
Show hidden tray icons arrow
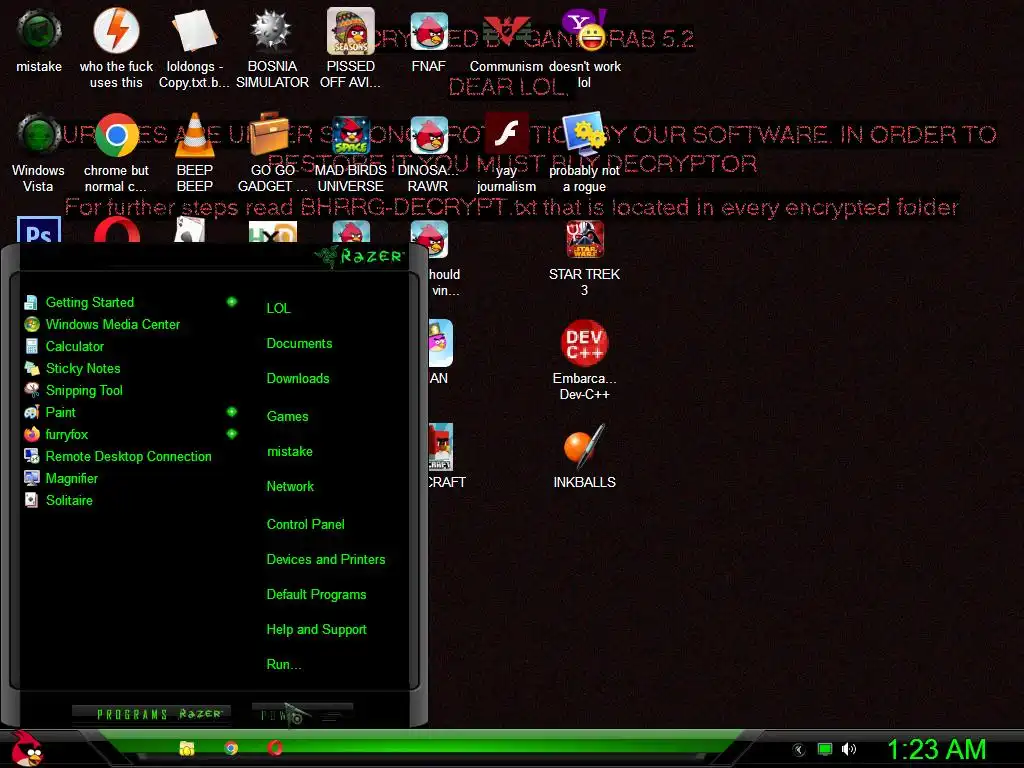tap(799, 750)
